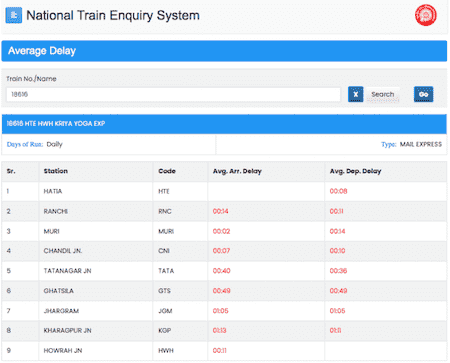The image size is (450, 363).
Task: Click the CNI station code
Action: (x=164, y=251)
